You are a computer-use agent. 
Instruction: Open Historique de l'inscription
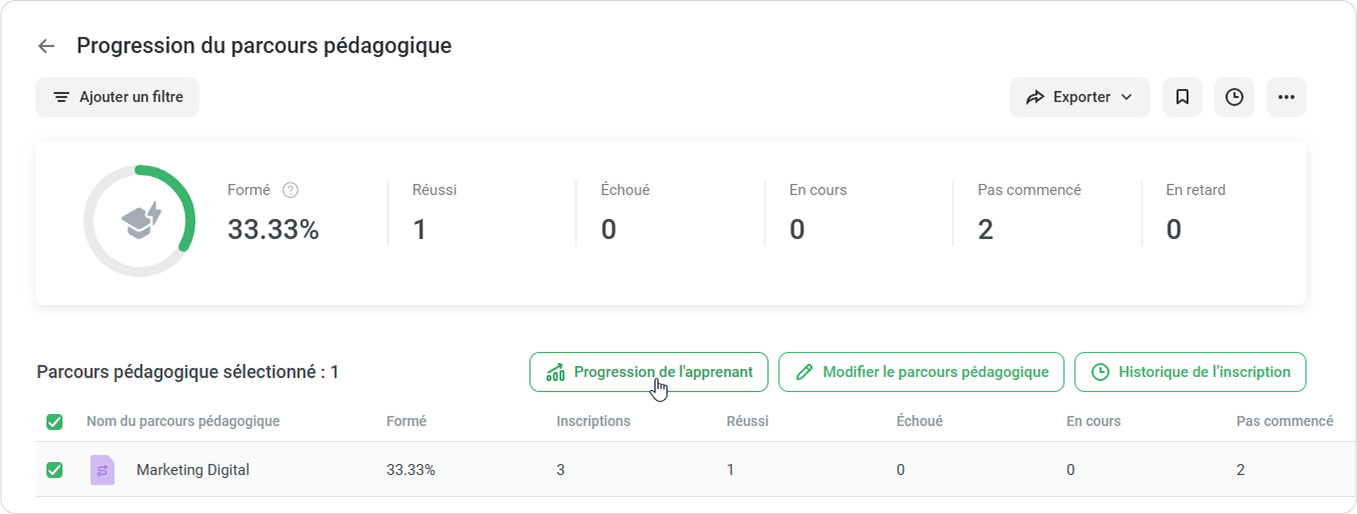click(1190, 372)
